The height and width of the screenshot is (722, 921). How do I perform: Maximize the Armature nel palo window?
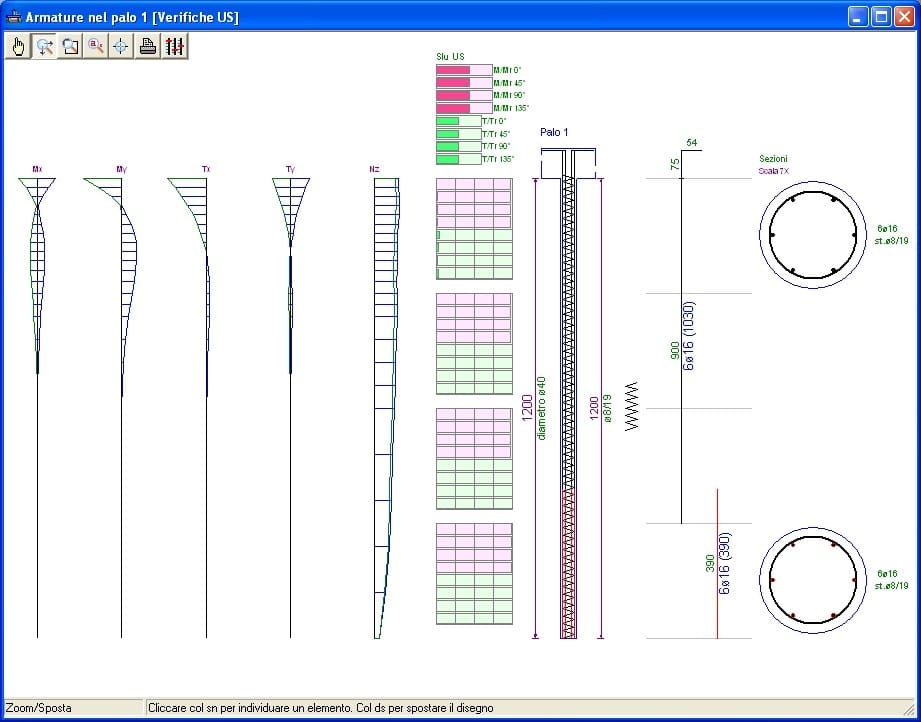[880, 17]
